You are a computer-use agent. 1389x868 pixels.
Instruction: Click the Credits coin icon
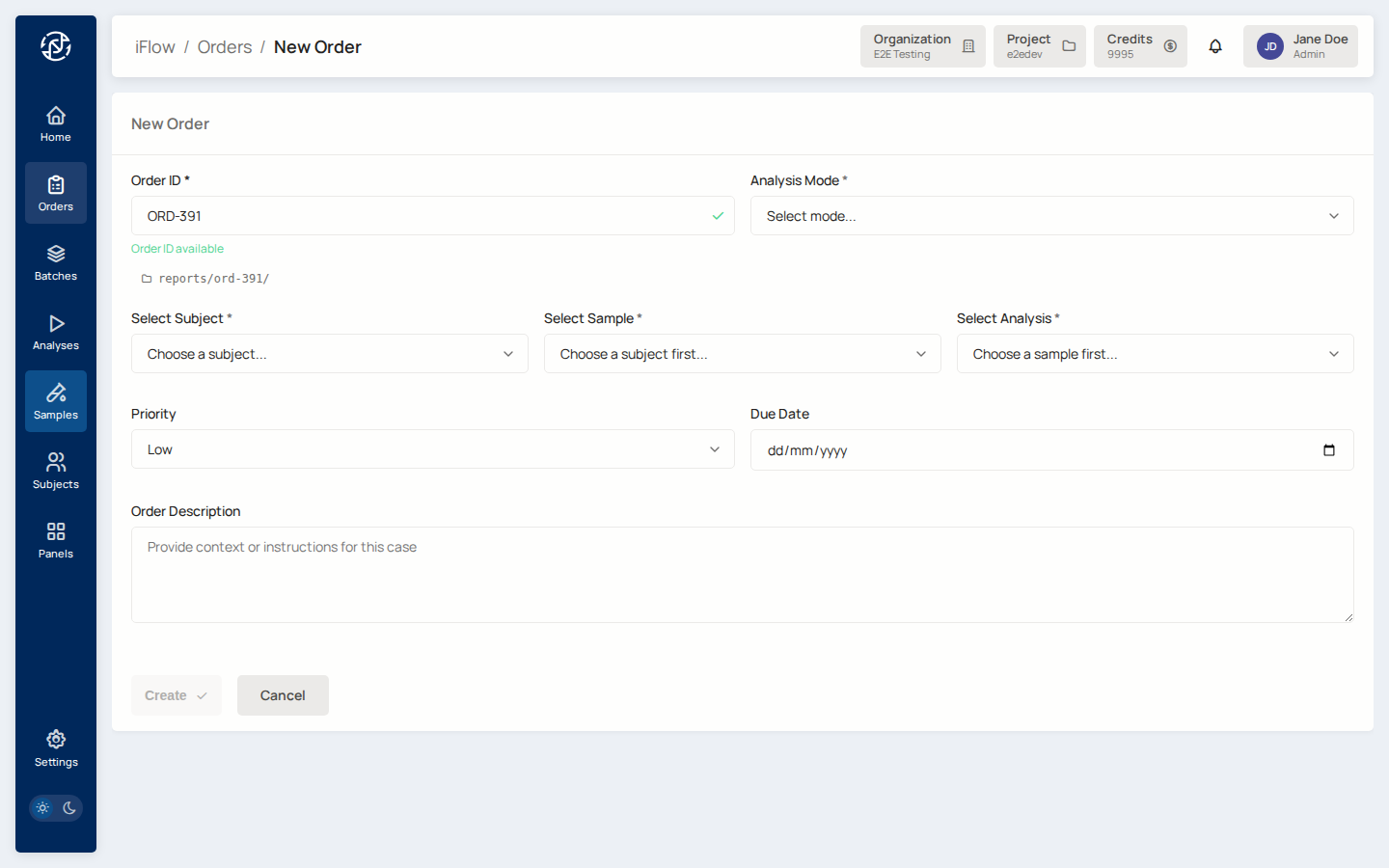(1170, 46)
